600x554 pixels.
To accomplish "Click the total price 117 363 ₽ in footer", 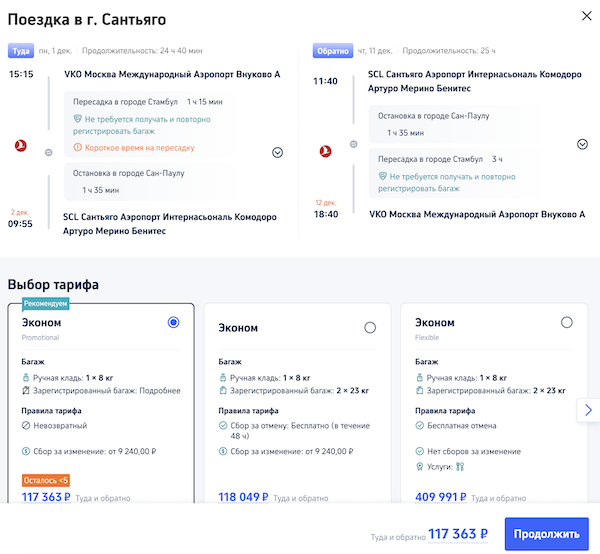I will pos(458,534).
